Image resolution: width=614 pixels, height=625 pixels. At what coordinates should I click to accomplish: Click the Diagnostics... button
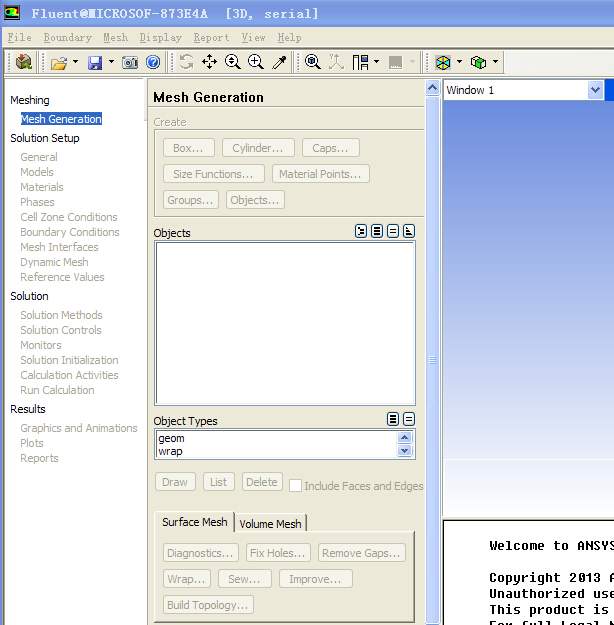(x=200, y=553)
